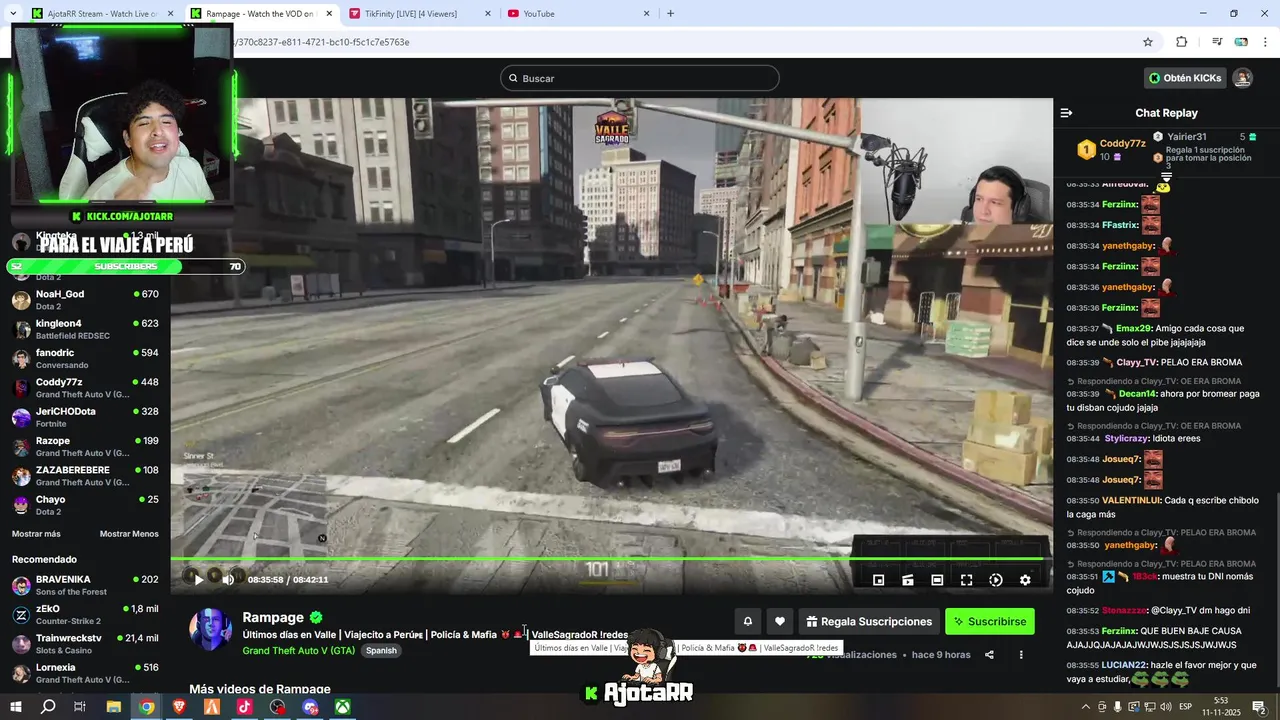Open Windows Start menu

16,707
